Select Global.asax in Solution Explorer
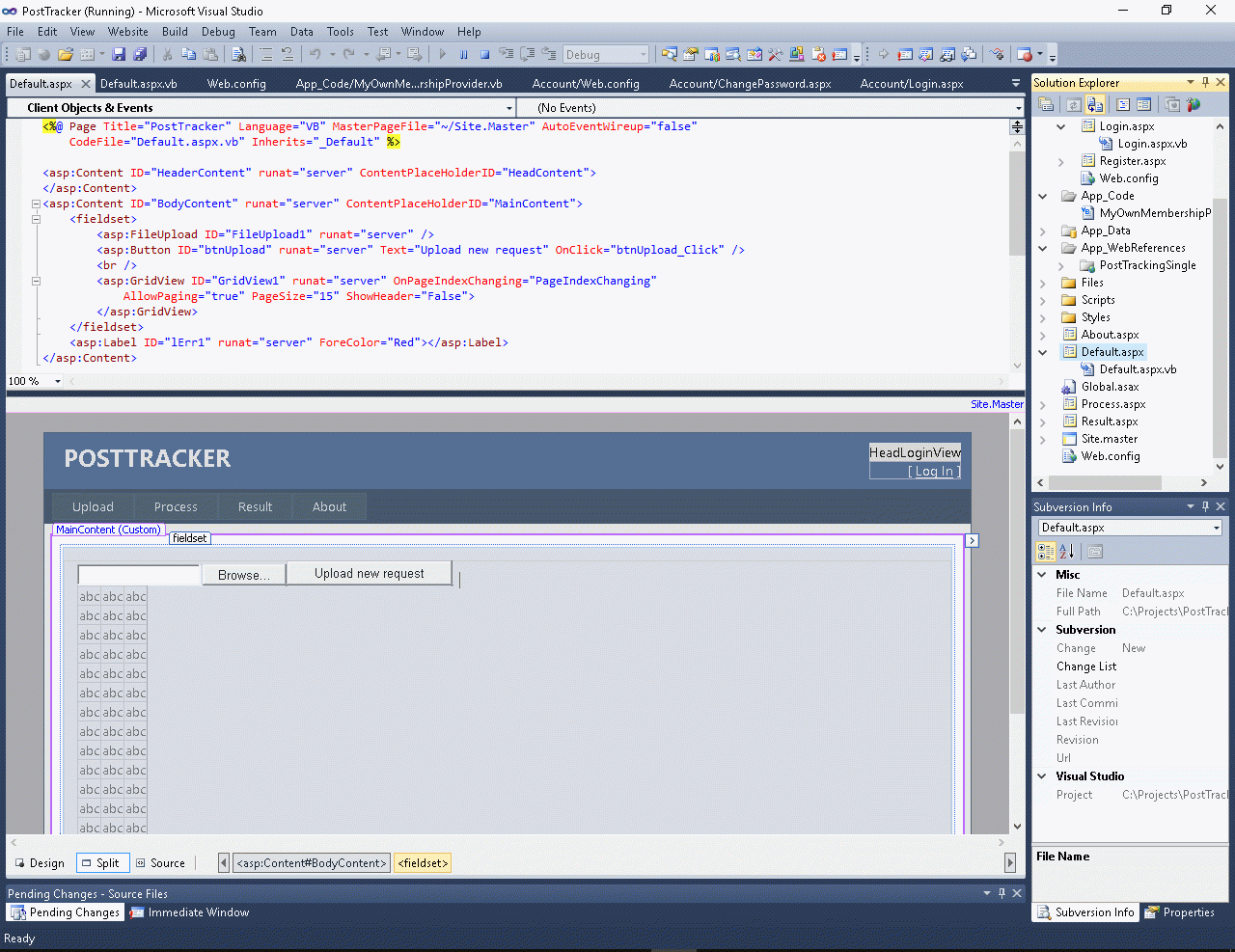This screenshot has width=1235, height=952. (1110, 387)
